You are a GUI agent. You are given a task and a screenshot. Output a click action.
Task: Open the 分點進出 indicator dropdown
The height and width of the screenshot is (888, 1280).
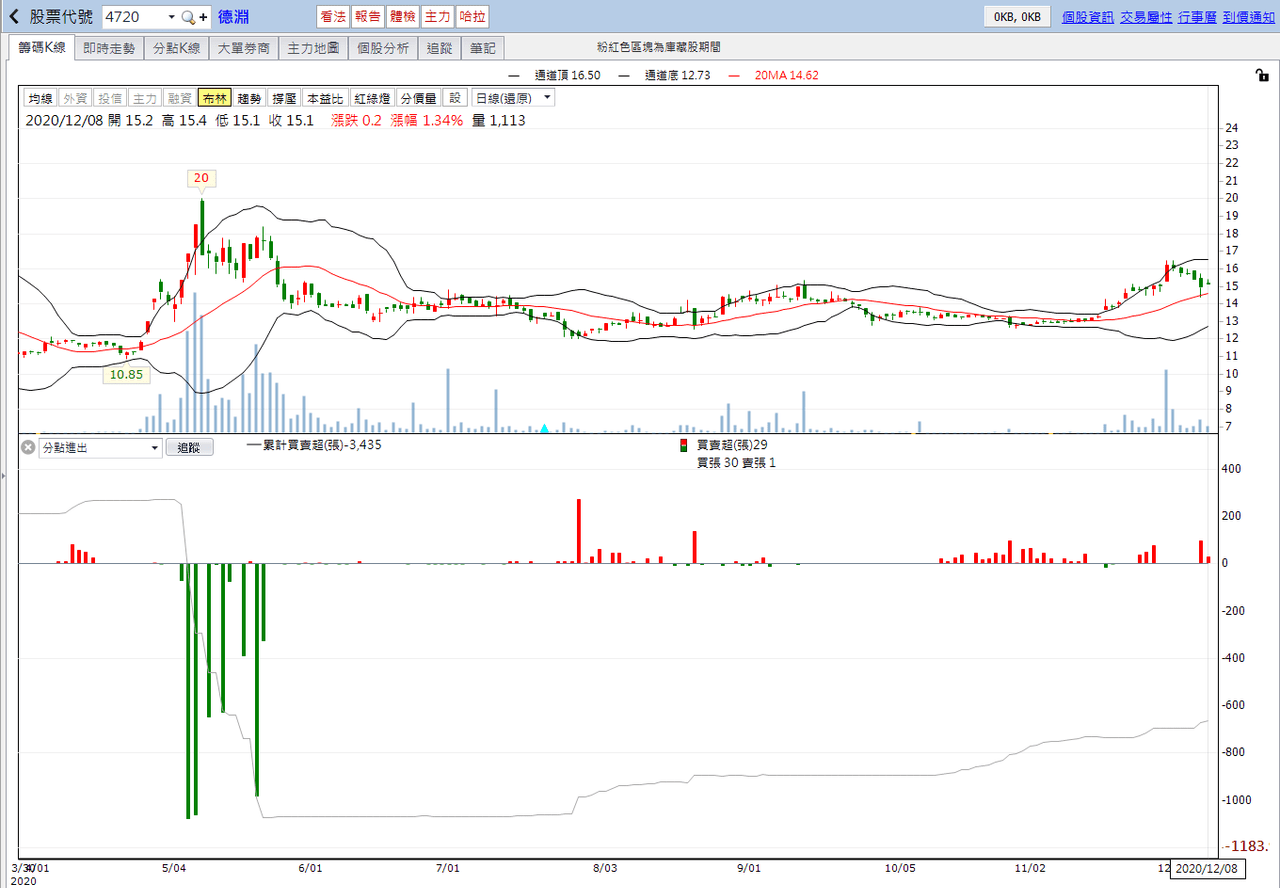pos(100,448)
